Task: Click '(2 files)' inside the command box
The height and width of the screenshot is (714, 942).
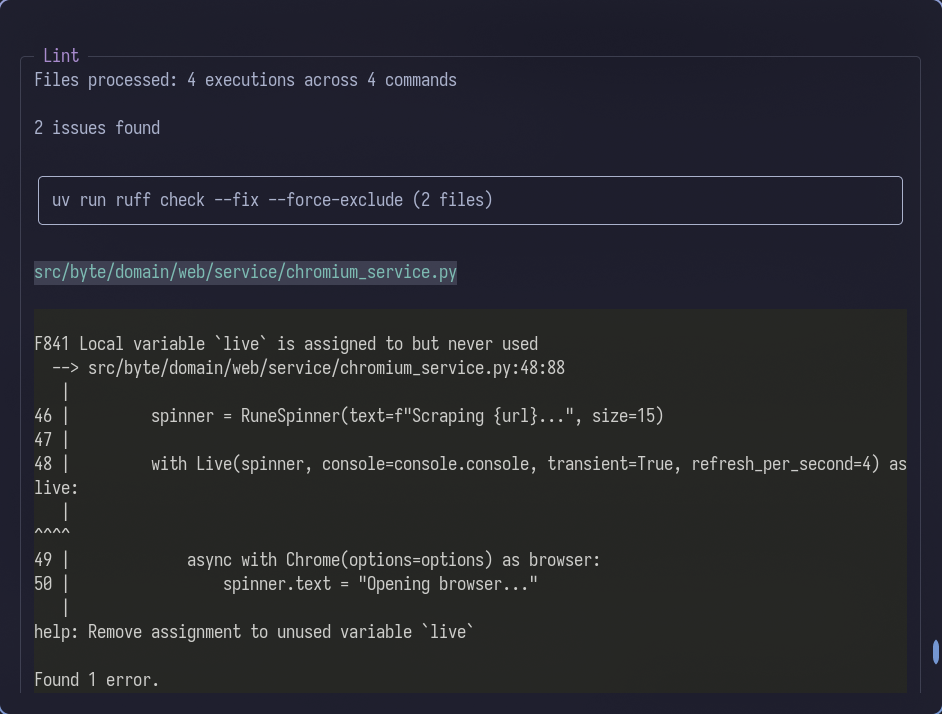Action: (x=451, y=199)
